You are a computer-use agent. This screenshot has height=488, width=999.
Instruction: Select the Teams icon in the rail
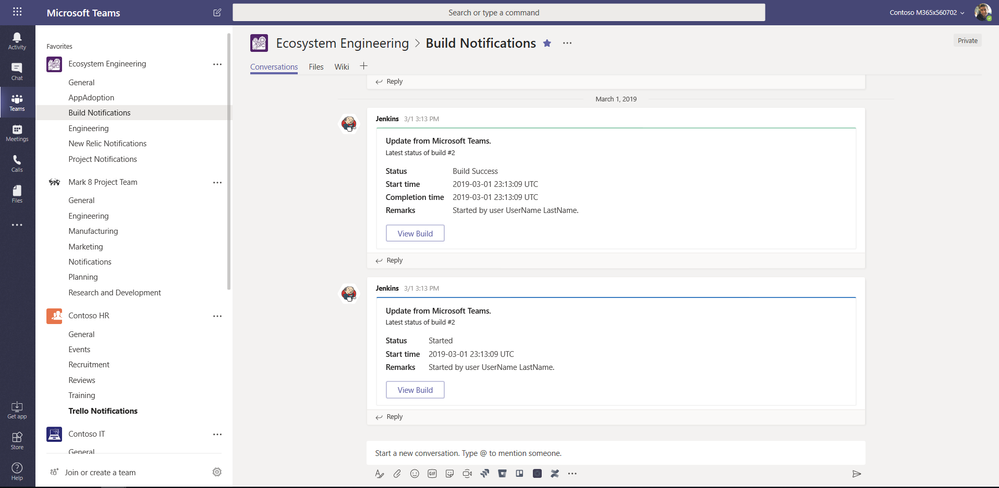coord(17,102)
